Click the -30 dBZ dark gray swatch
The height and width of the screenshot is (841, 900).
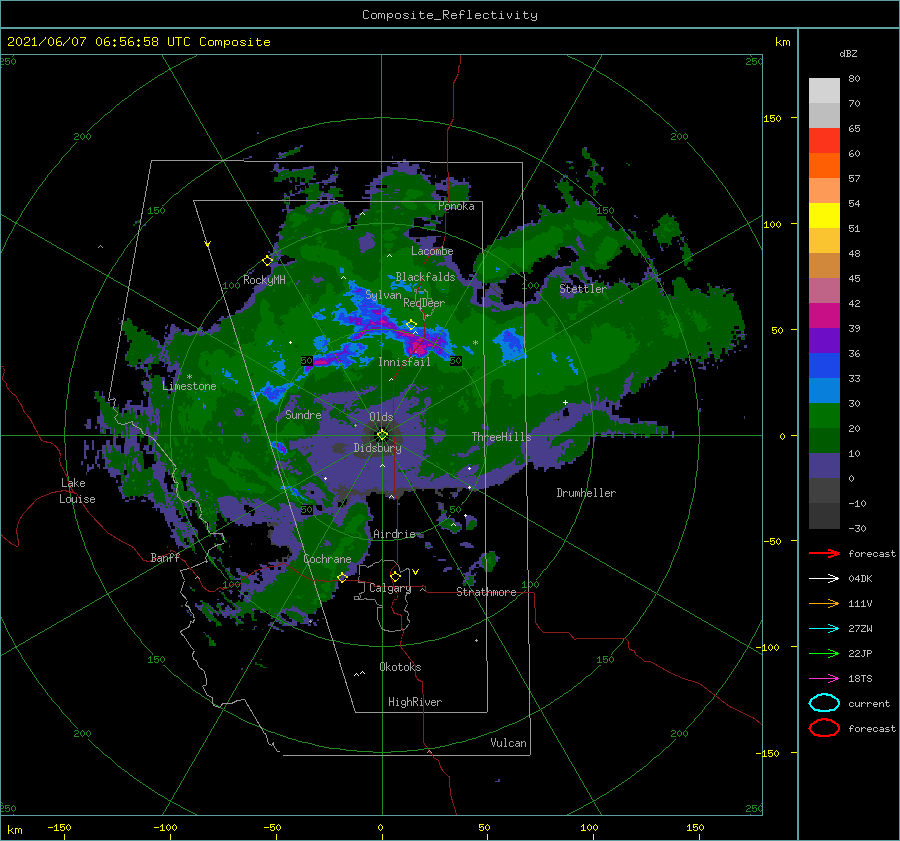coord(824,516)
